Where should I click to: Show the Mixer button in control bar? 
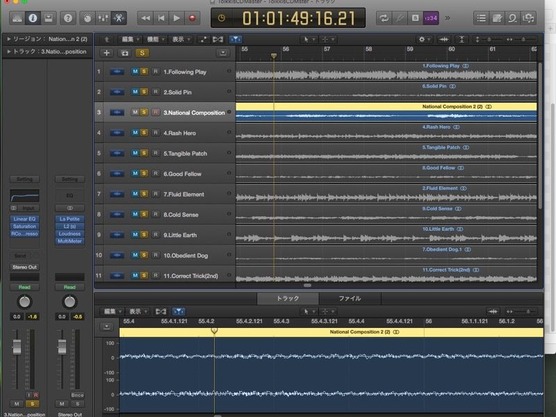click(103, 18)
